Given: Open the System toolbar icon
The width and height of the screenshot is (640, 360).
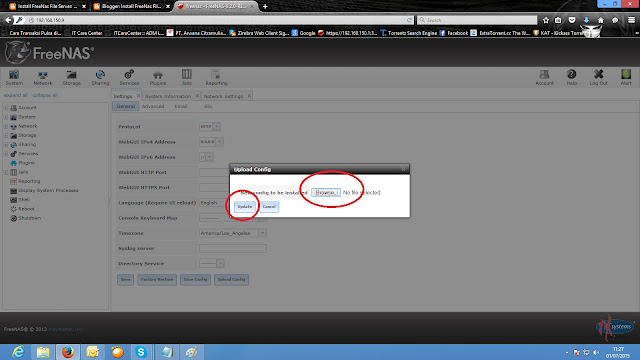Looking at the screenshot, I should [14, 77].
